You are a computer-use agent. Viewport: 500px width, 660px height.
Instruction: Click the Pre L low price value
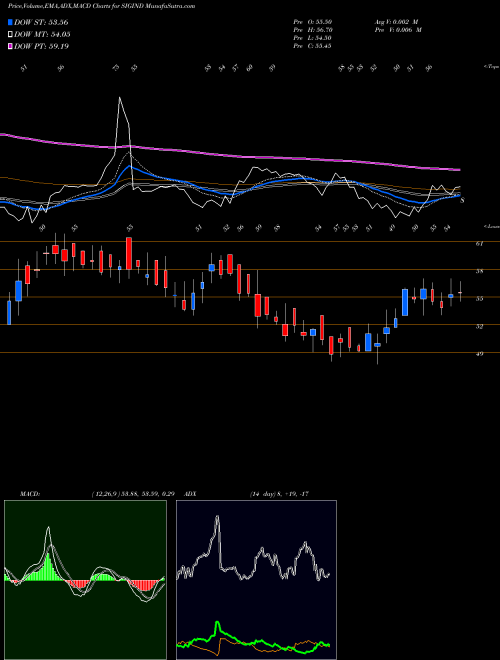point(313,38)
